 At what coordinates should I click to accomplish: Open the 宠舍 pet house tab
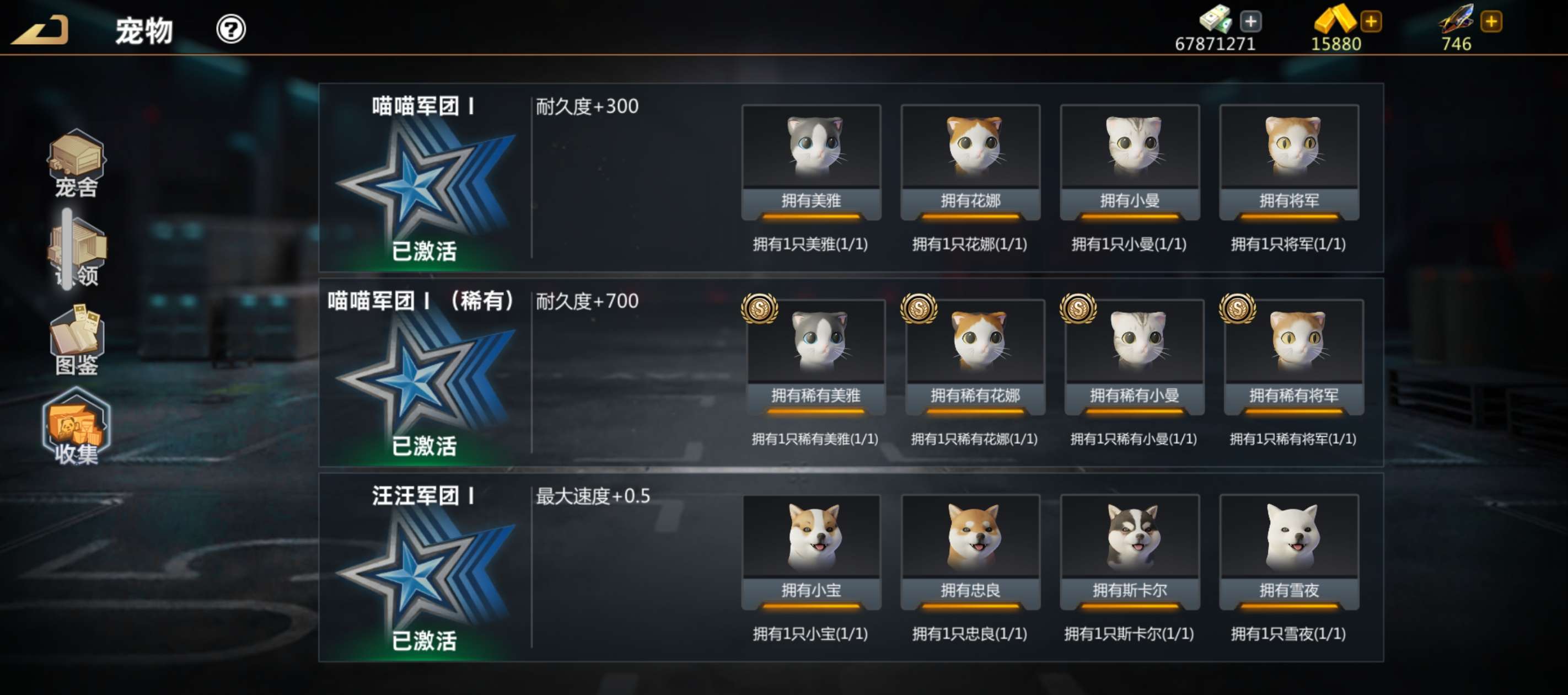click(x=77, y=163)
